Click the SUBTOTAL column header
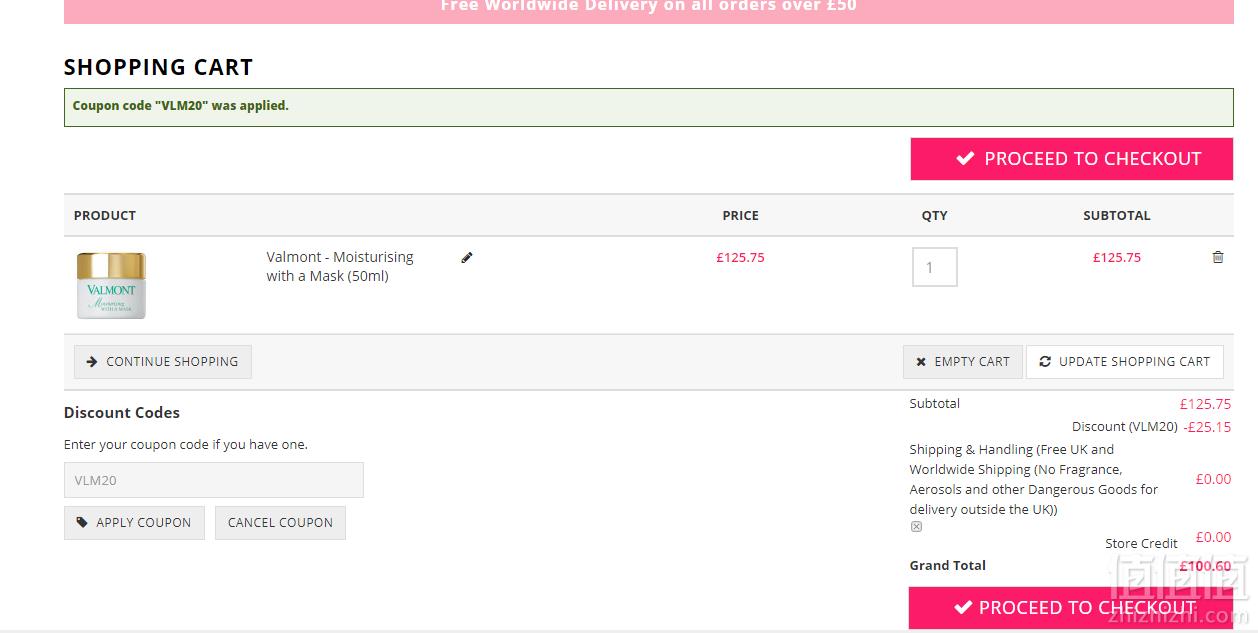The width and height of the screenshot is (1258, 633). point(1117,215)
